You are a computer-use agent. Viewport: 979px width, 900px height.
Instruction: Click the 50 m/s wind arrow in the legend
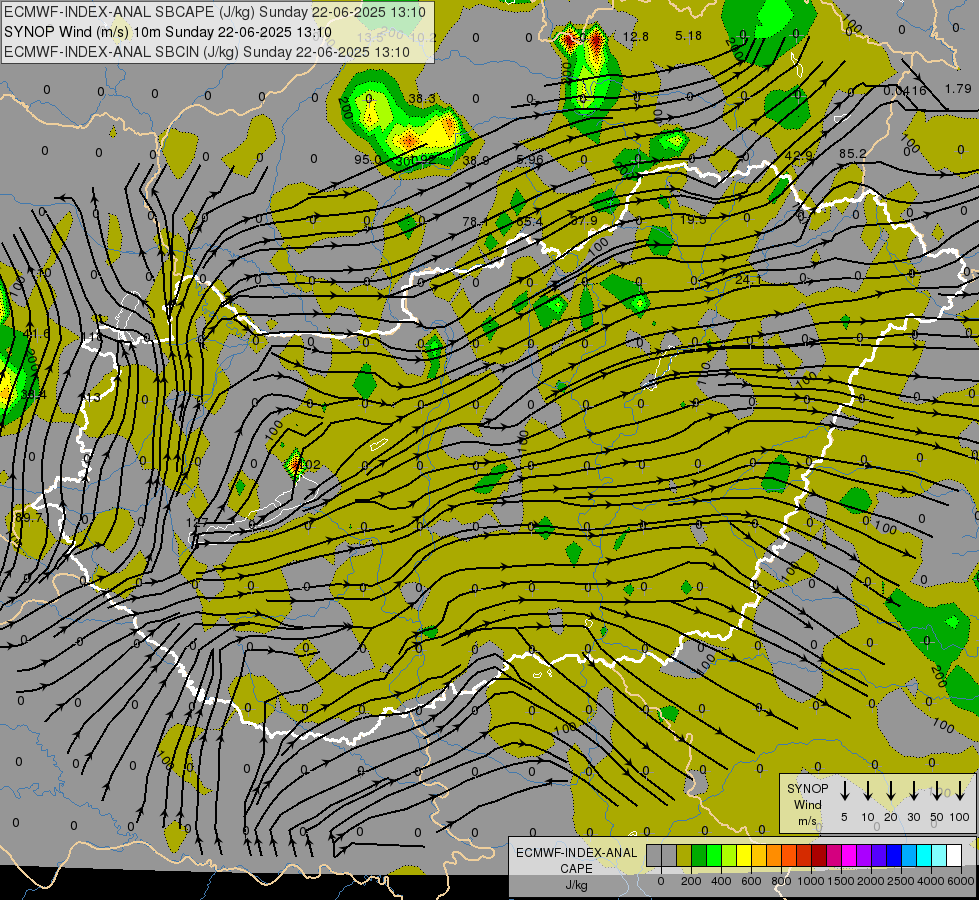pos(937,791)
